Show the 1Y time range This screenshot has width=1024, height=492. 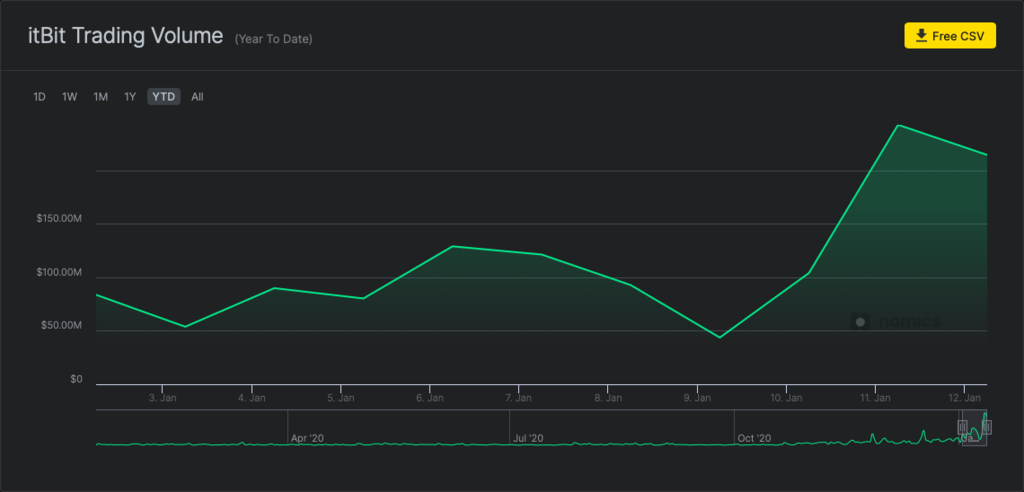[x=130, y=97]
